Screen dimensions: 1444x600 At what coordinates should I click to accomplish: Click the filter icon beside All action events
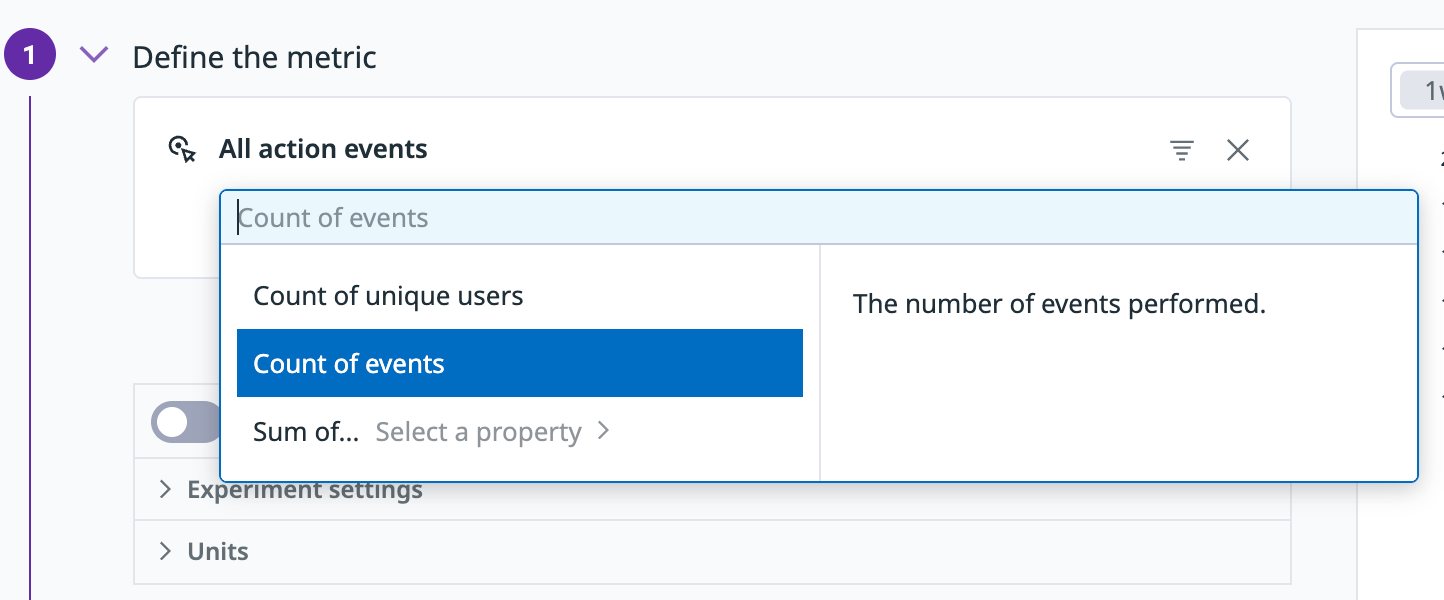(1182, 151)
